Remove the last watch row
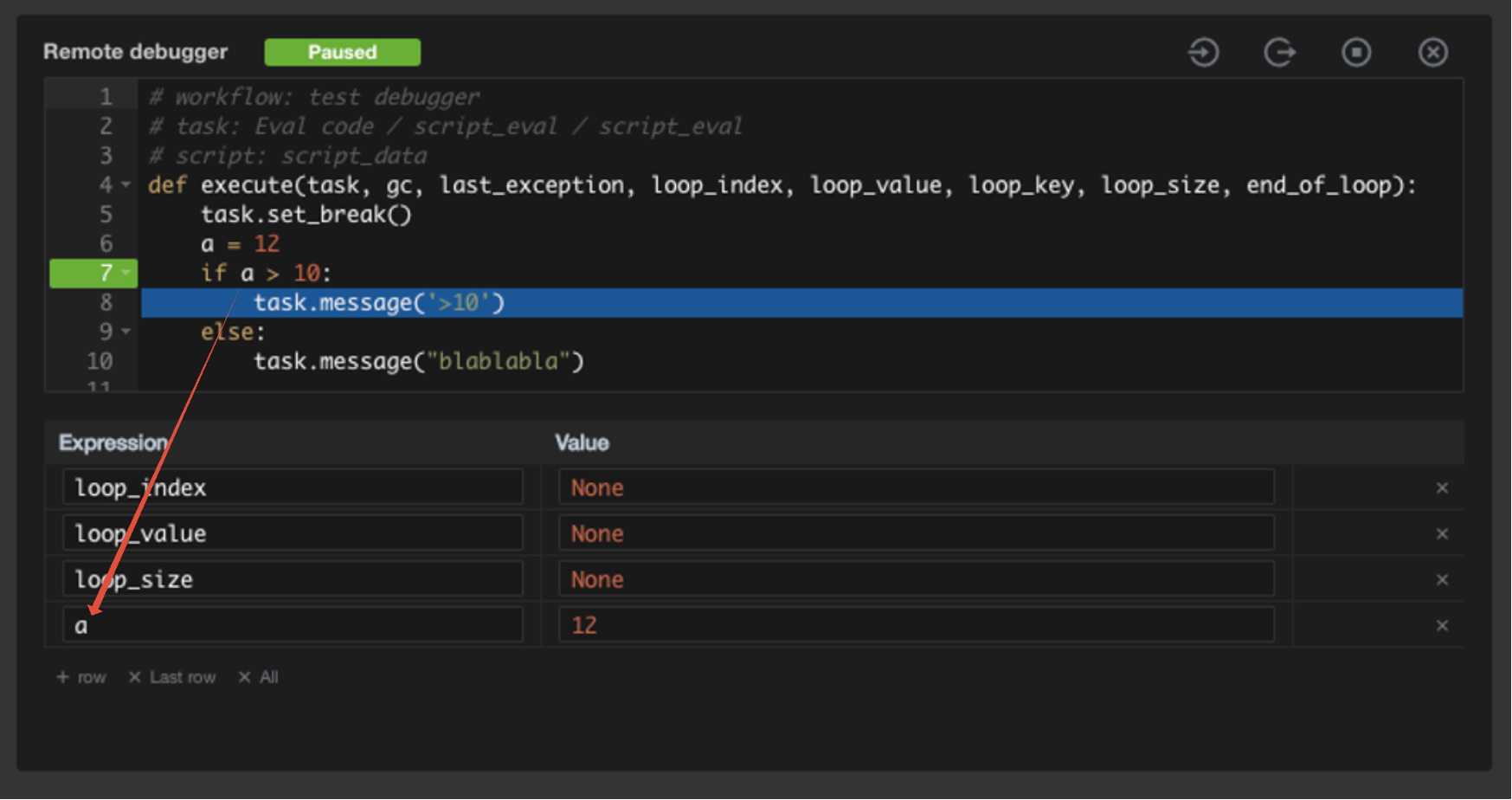1512x800 pixels. [171, 677]
